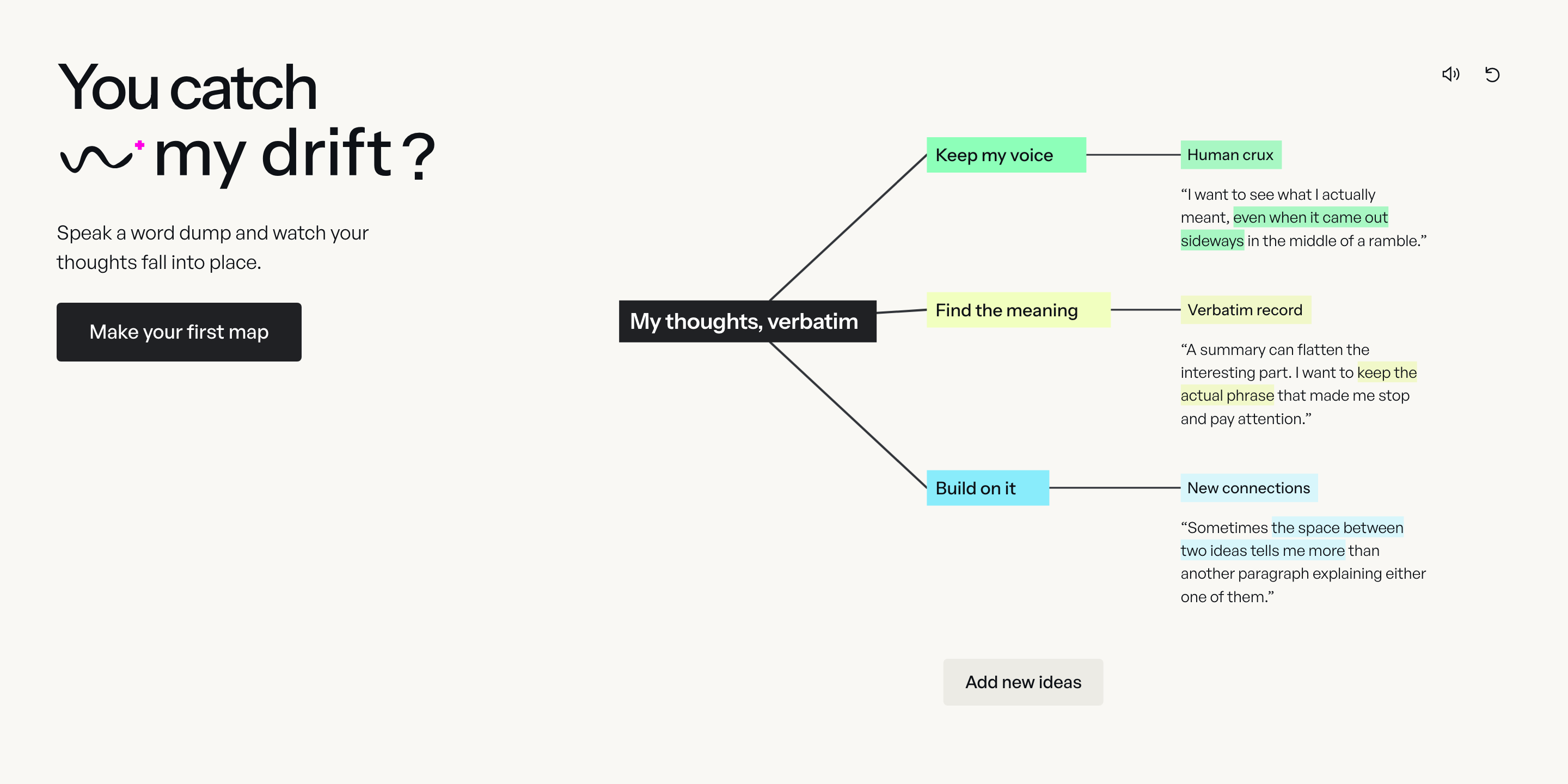
Task: Click the 'You catch' headline text
Action: (x=187, y=88)
